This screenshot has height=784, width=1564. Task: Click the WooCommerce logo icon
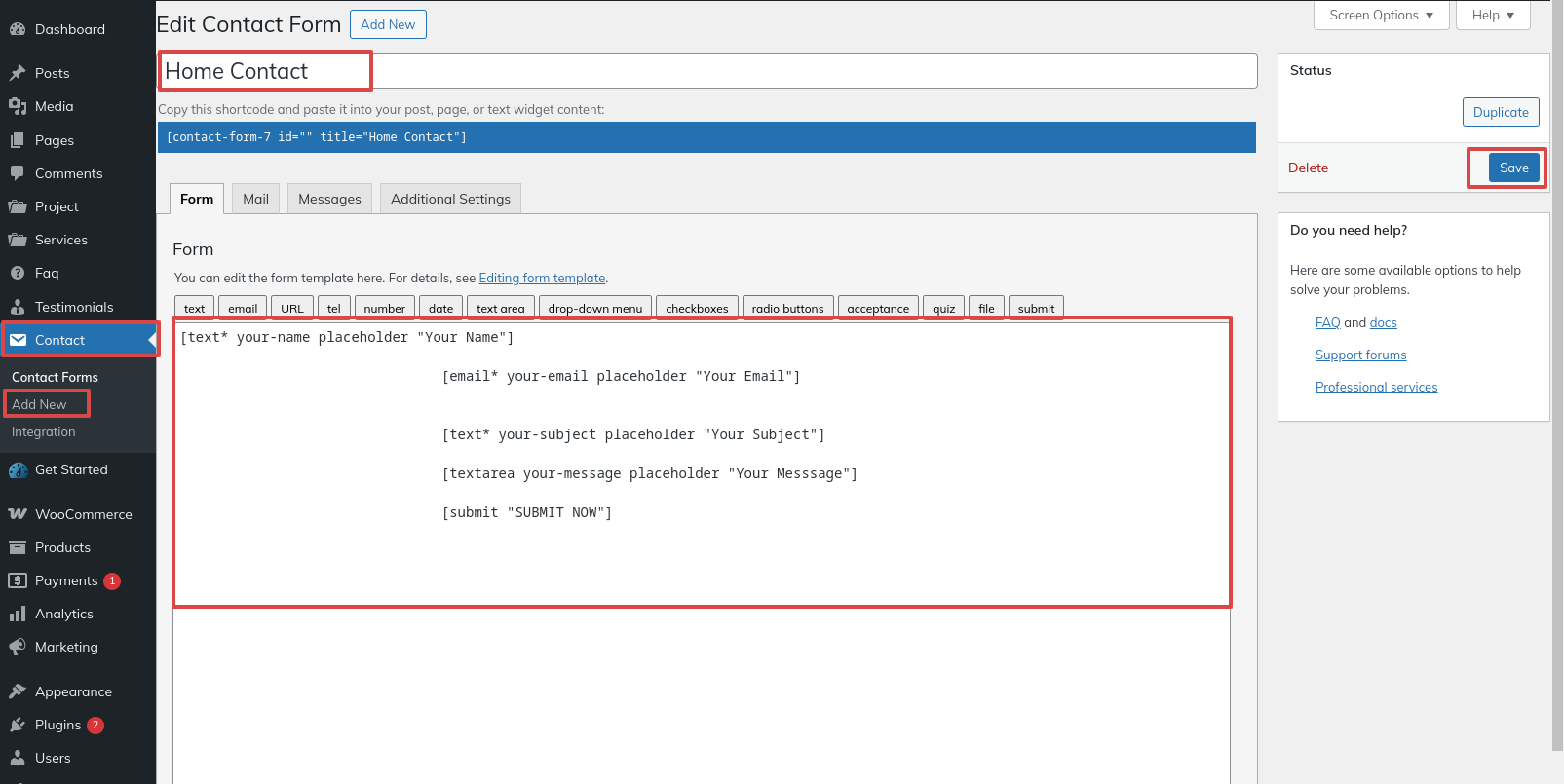pyautogui.click(x=18, y=514)
